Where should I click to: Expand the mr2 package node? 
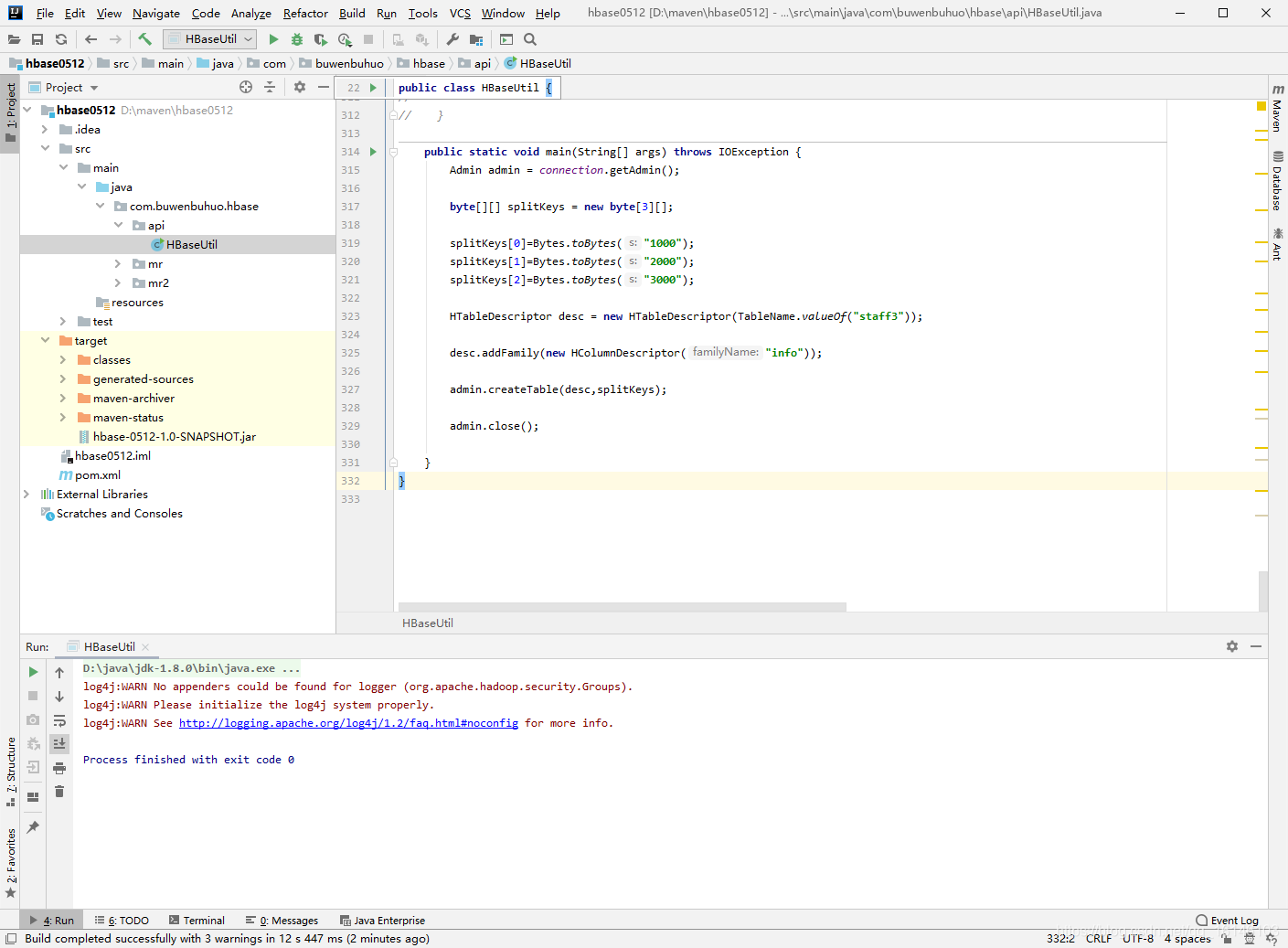tap(118, 282)
